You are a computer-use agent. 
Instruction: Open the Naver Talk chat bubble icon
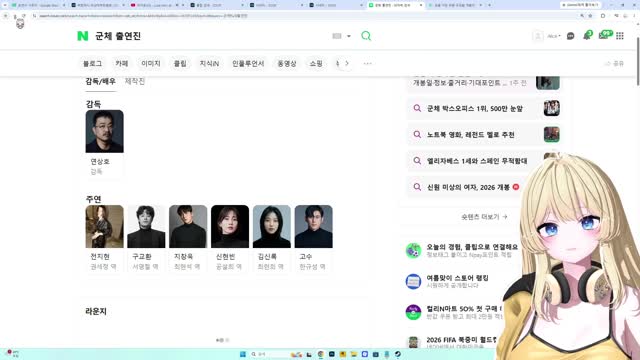point(571,36)
